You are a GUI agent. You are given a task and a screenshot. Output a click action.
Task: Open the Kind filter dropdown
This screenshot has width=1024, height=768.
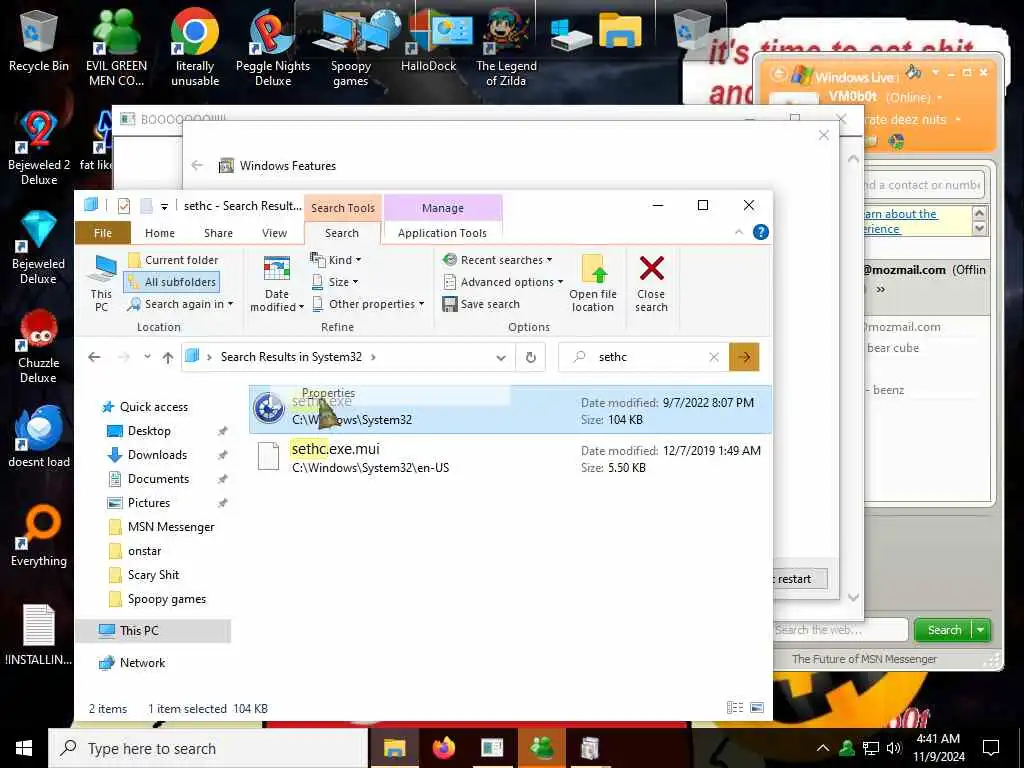pos(336,260)
